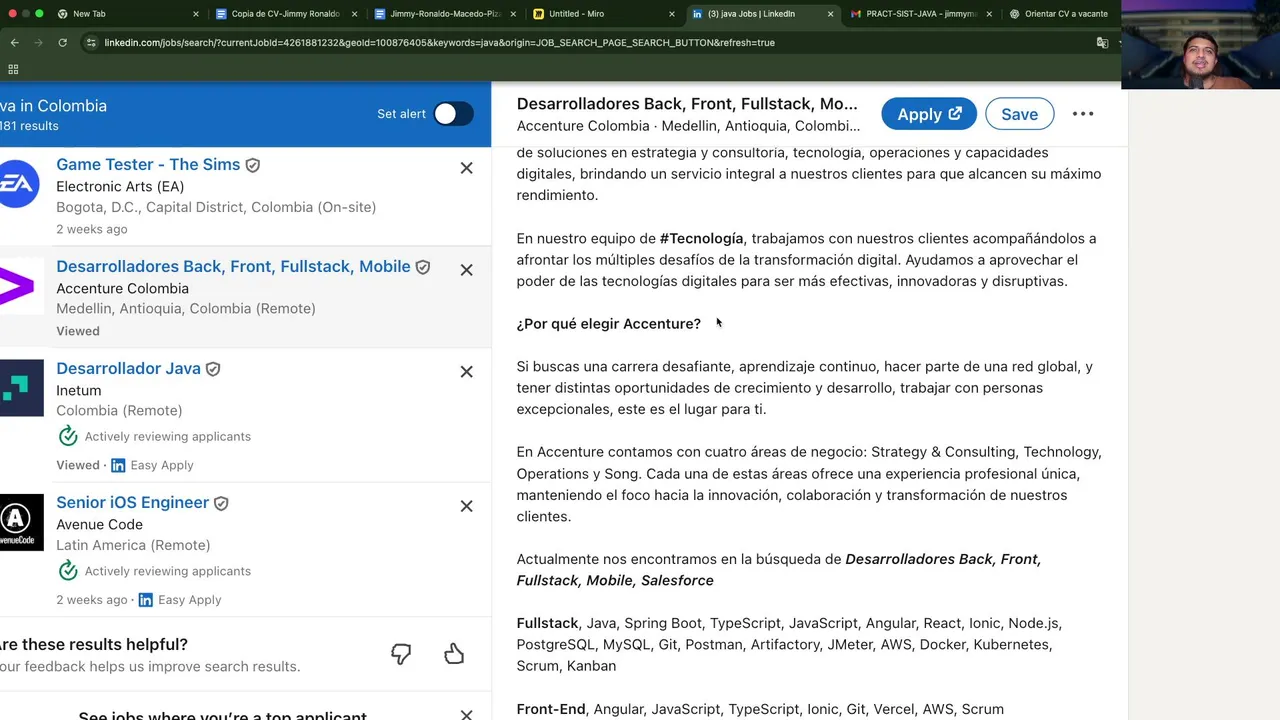
Task: Click the browser forward arrow
Action: 38,43
